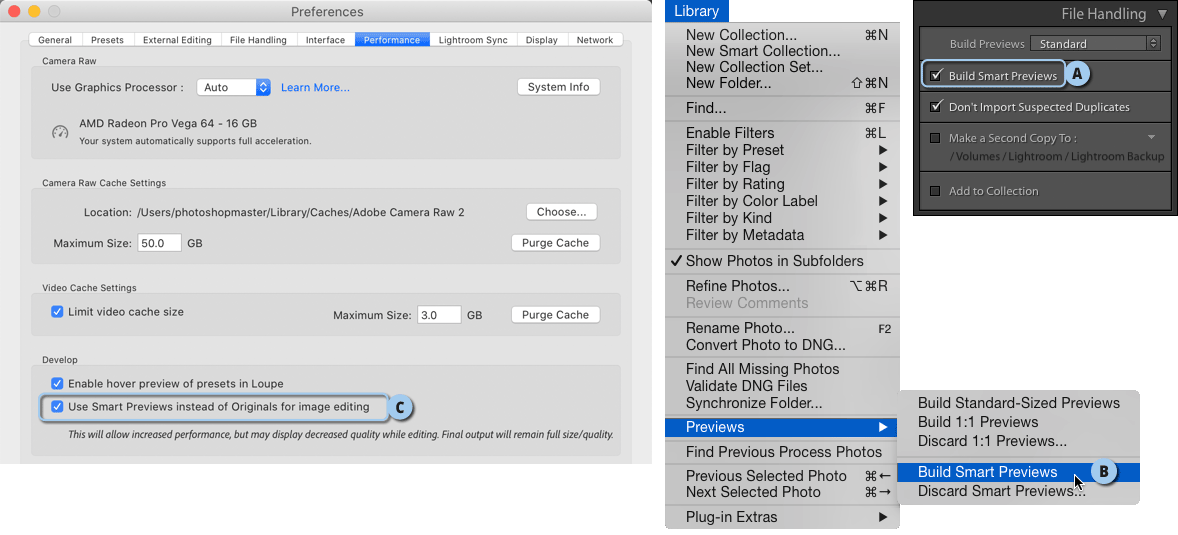The height and width of the screenshot is (535, 1178).
Task: Expand the Filter by Rating submenu
Action: (x=782, y=184)
